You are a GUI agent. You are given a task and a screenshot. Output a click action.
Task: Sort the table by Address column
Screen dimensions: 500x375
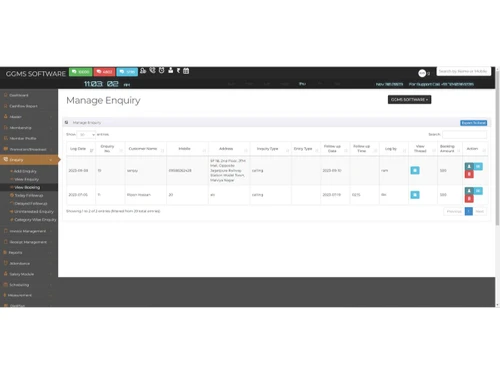229,149
